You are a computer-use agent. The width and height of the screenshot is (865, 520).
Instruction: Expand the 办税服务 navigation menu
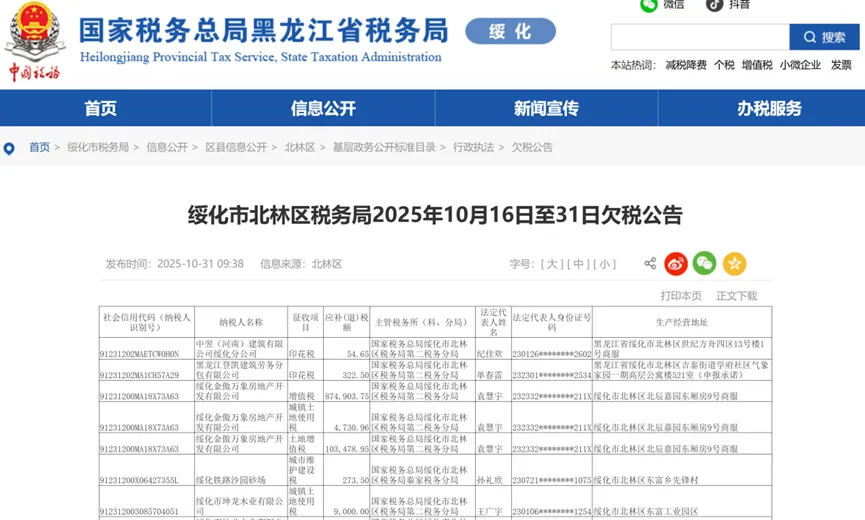769,109
